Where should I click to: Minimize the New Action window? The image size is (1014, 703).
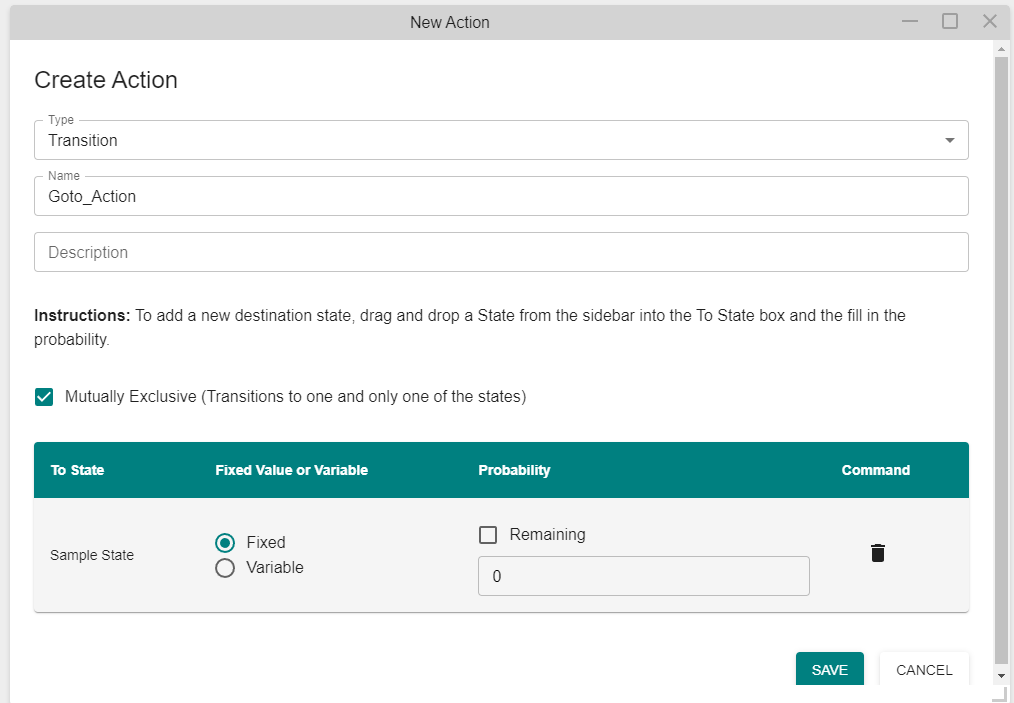coord(910,21)
